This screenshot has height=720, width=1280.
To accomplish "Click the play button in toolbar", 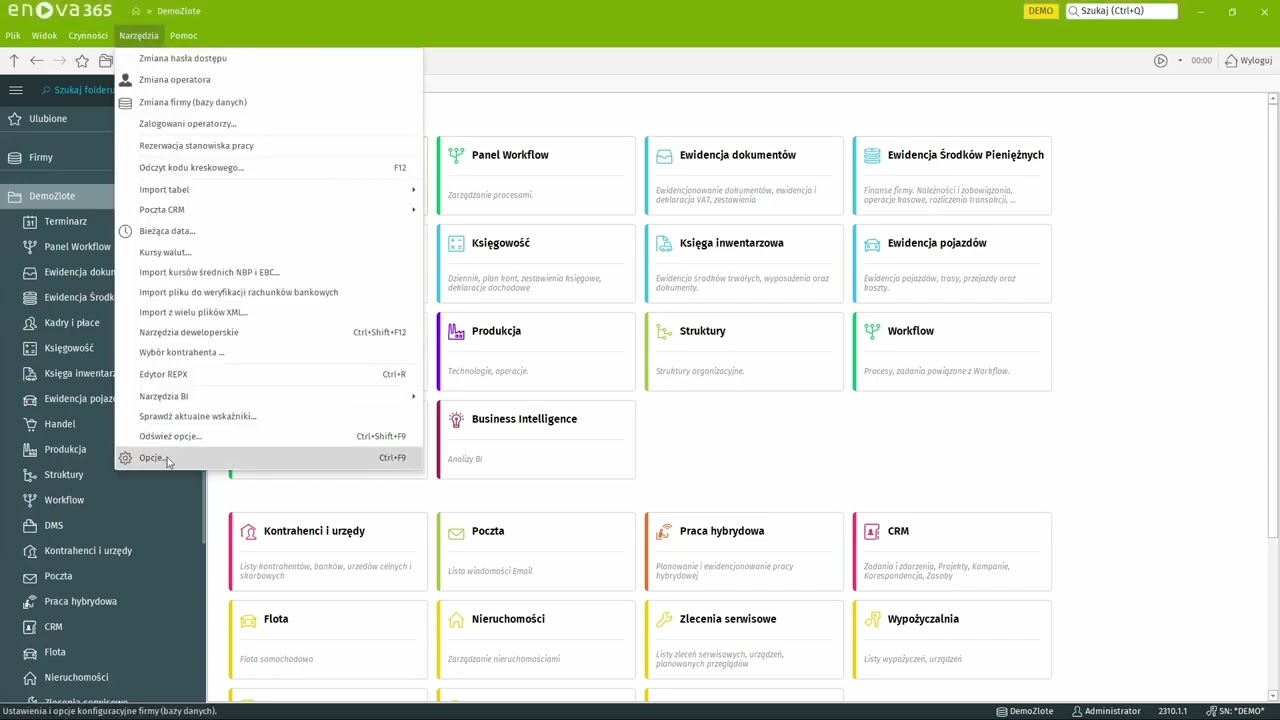I will pyautogui.click(x=1160, y=61).
